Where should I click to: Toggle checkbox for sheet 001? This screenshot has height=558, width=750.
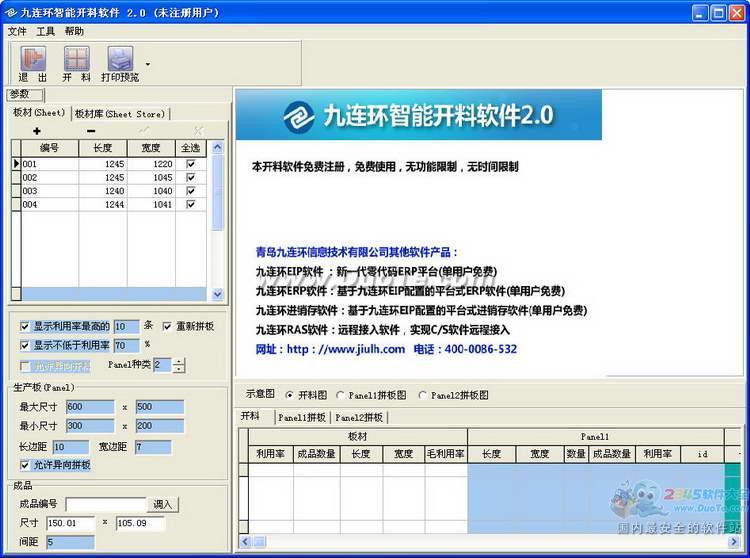pyautogui.click(x=191, y=164)
